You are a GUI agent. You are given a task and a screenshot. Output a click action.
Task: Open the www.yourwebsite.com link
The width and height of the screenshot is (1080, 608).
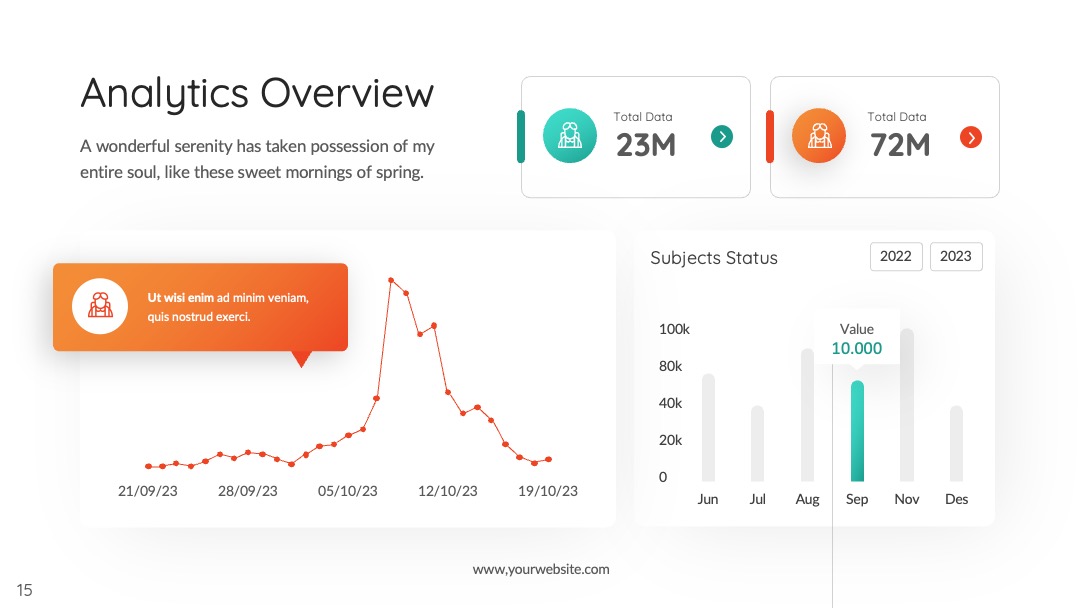541,569
